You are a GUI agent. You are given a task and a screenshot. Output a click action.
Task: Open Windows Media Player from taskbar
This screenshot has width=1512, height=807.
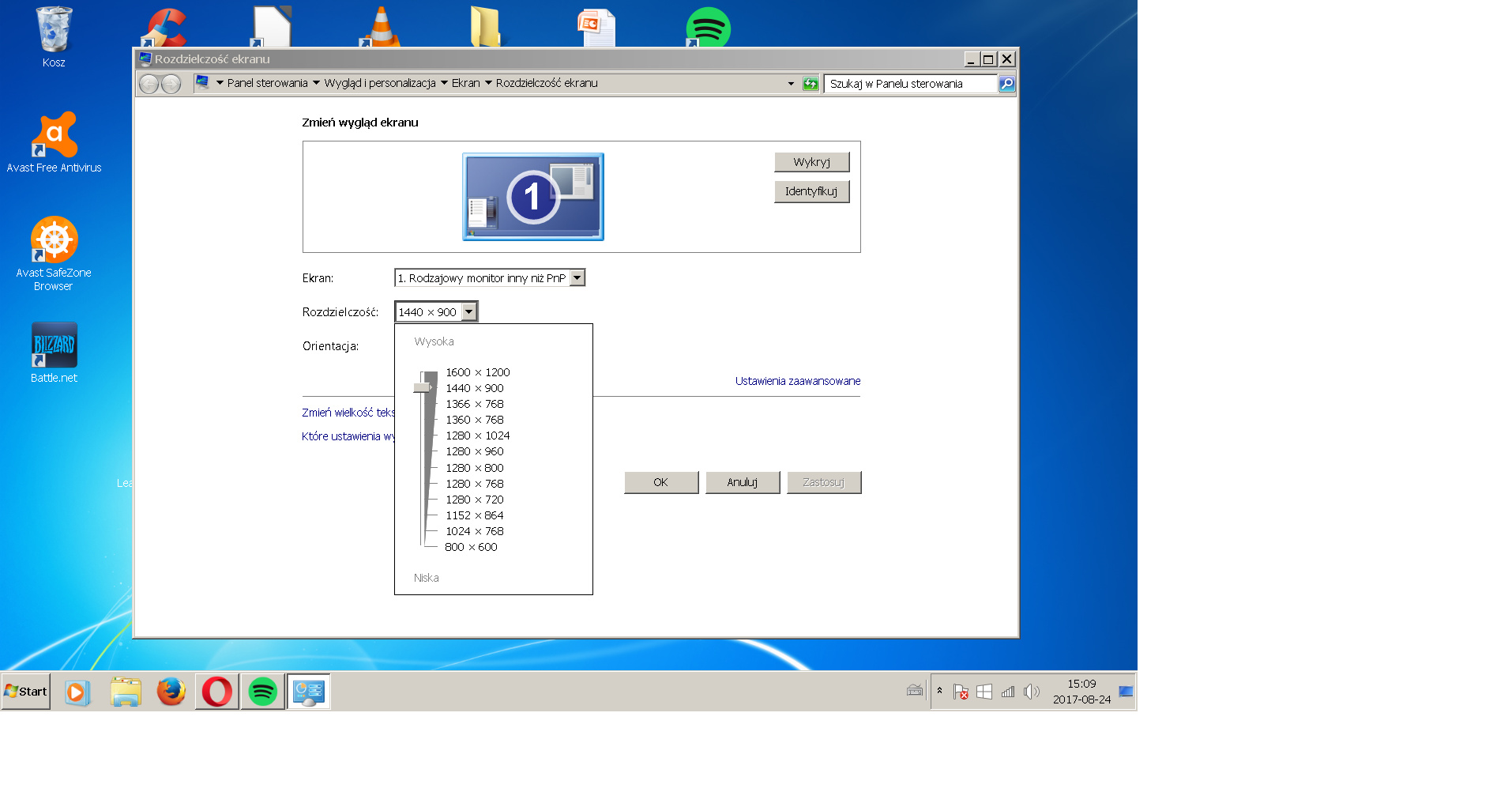pos(77,692)
